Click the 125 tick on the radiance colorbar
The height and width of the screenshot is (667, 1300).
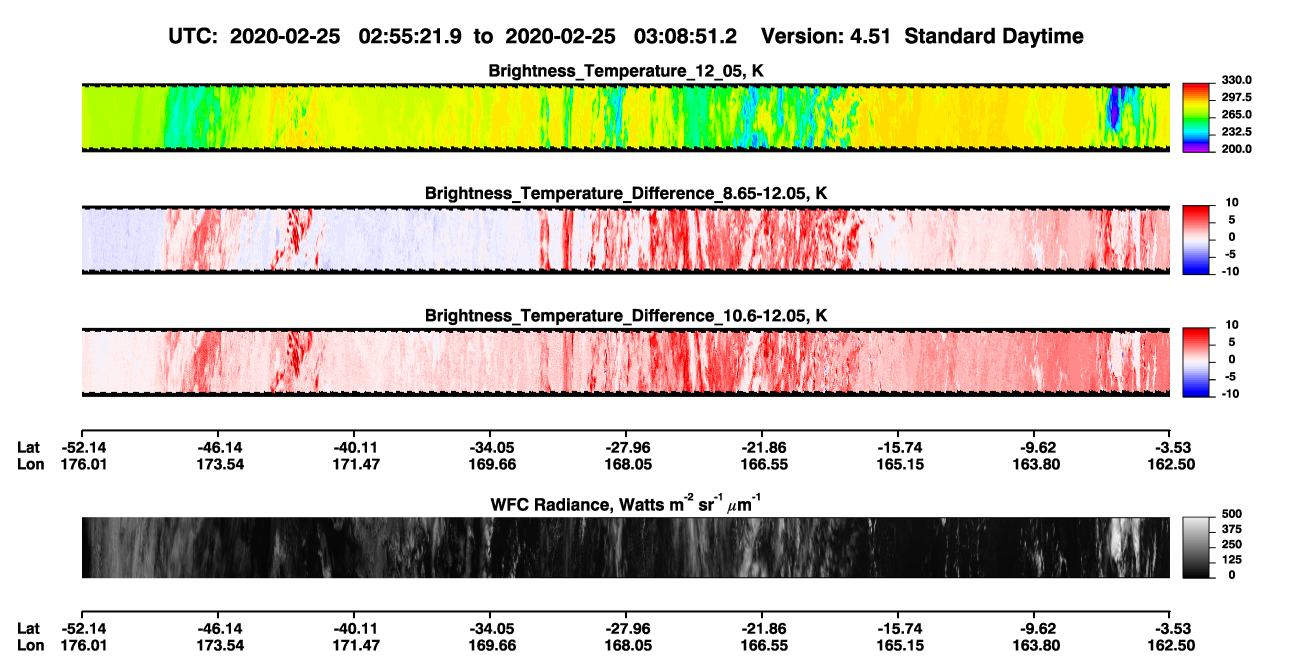click(x=1232, y=559)
